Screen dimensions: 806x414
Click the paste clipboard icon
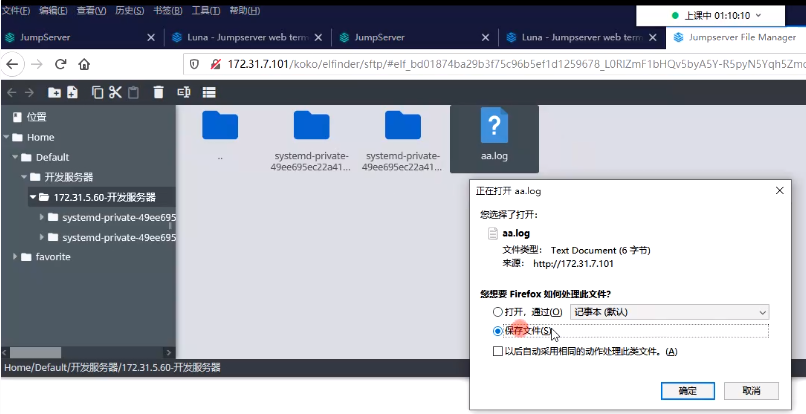[133, 93]
